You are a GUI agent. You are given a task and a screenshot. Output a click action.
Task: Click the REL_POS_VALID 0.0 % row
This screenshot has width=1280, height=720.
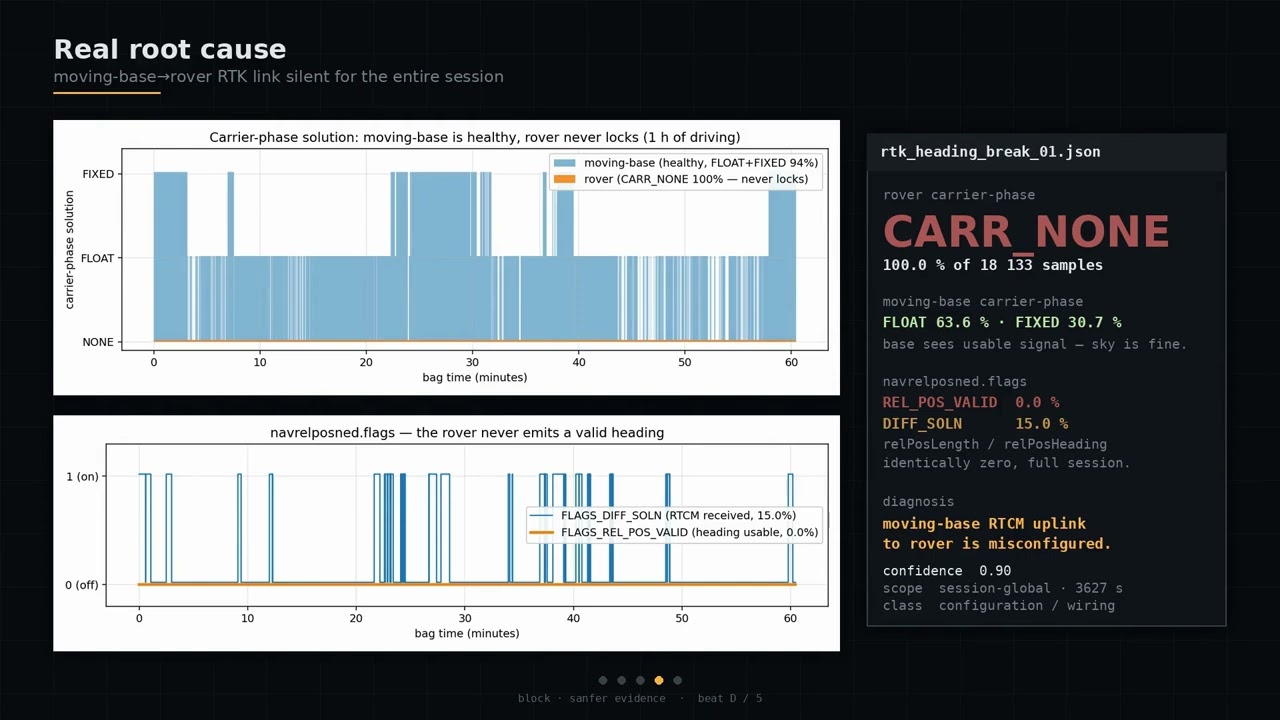pyautogui.click(x=970, y=402)
